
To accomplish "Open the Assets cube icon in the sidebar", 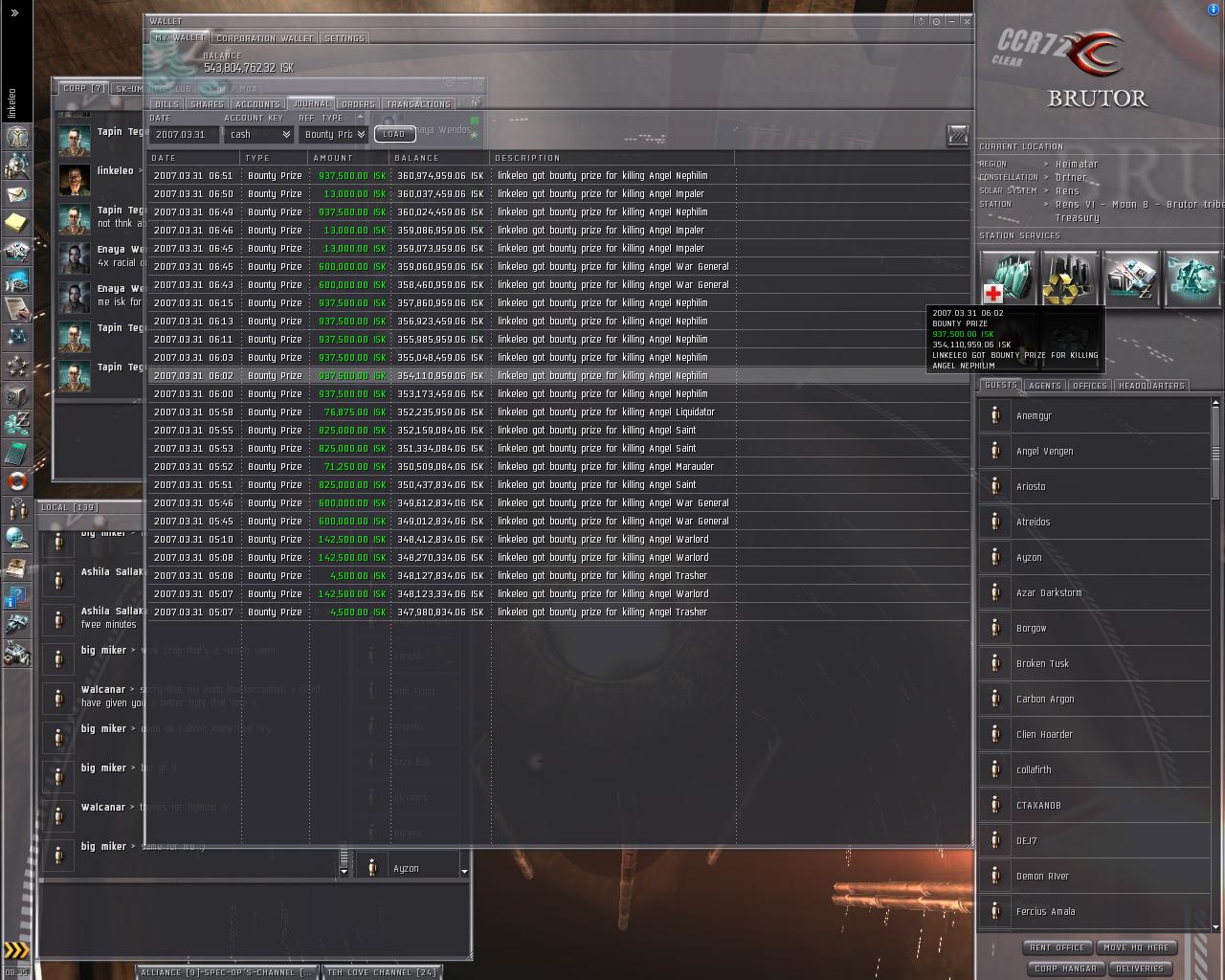I will [16, 394].
